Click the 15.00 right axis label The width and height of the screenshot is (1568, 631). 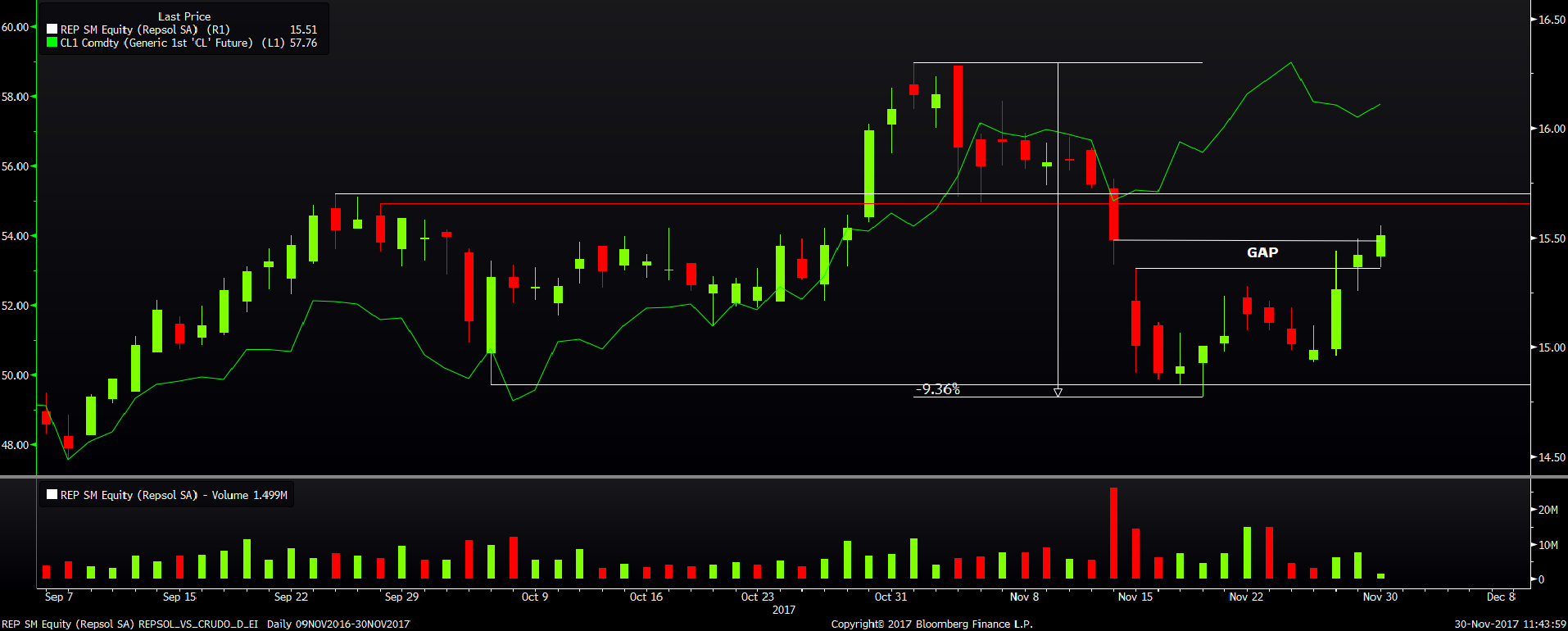(x=1552, y=347)
